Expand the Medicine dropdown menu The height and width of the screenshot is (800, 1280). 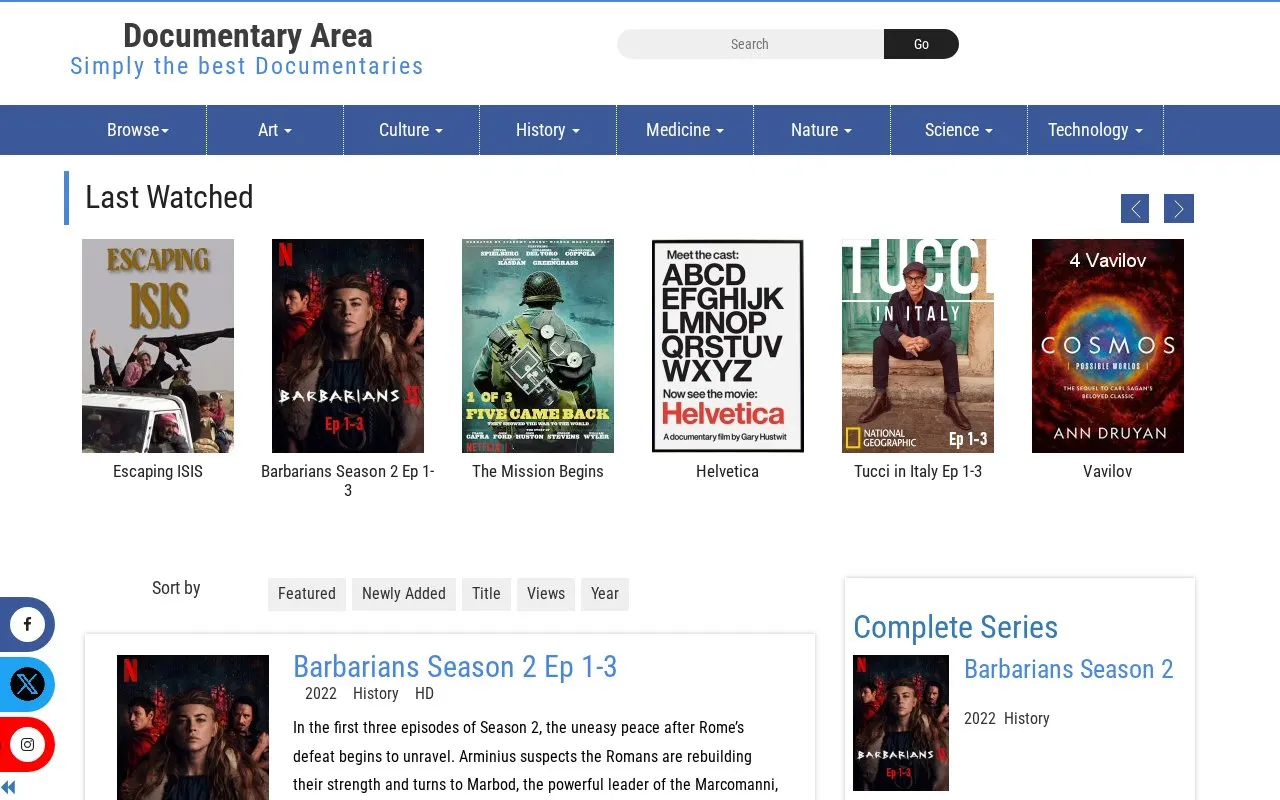click(685, 130)
